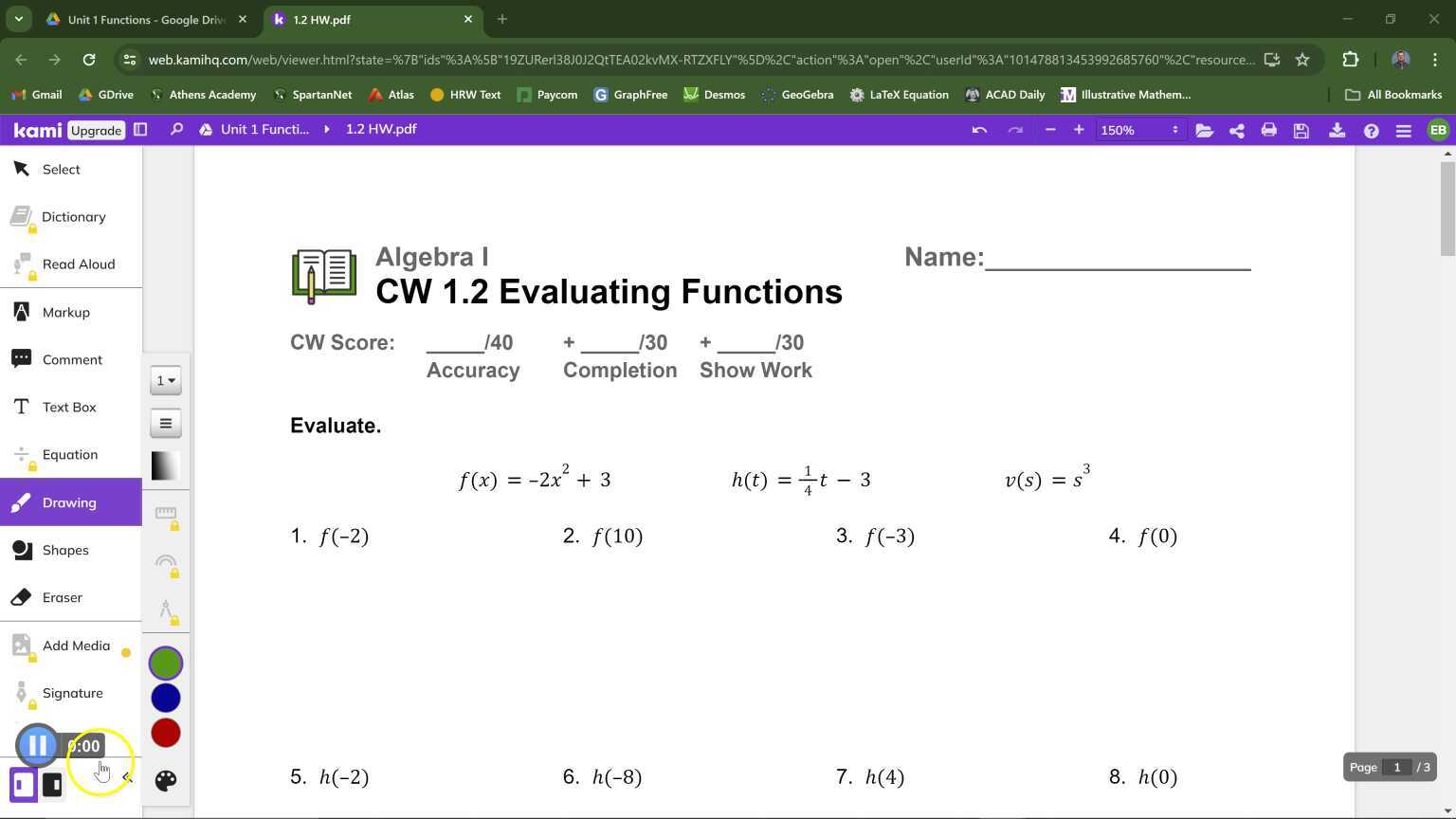Viewport: 1456px width, 819px height.
Task: Open the stroke size dropdown
Action: [x=165, y=380]
